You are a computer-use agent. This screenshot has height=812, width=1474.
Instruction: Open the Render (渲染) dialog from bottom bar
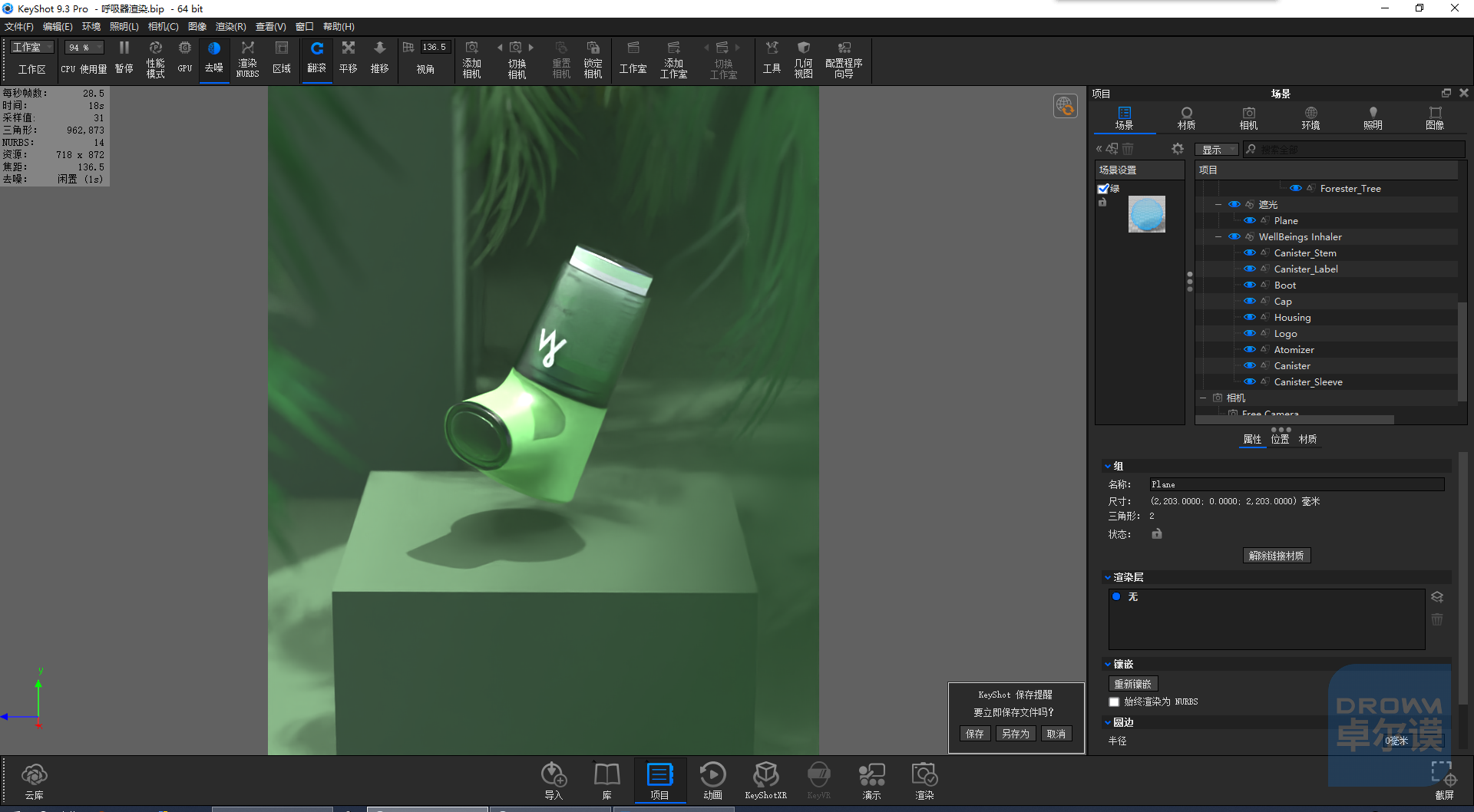pyautogui.click(x=925, y=781)
